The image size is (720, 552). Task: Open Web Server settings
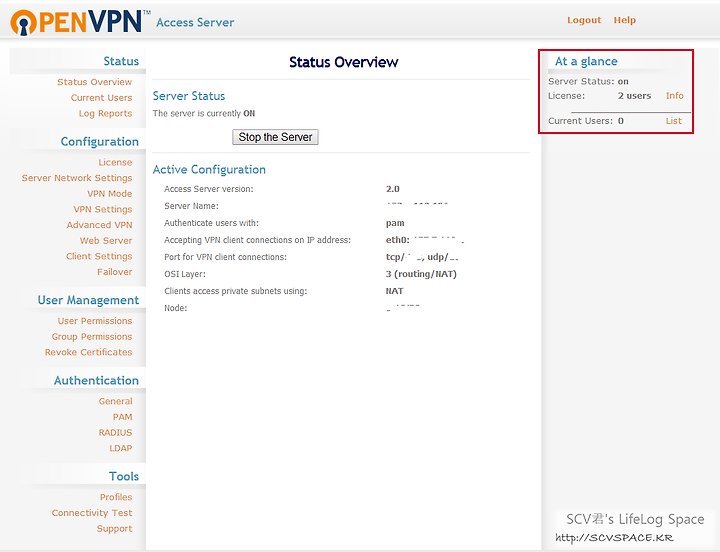(x=106, y=240)
